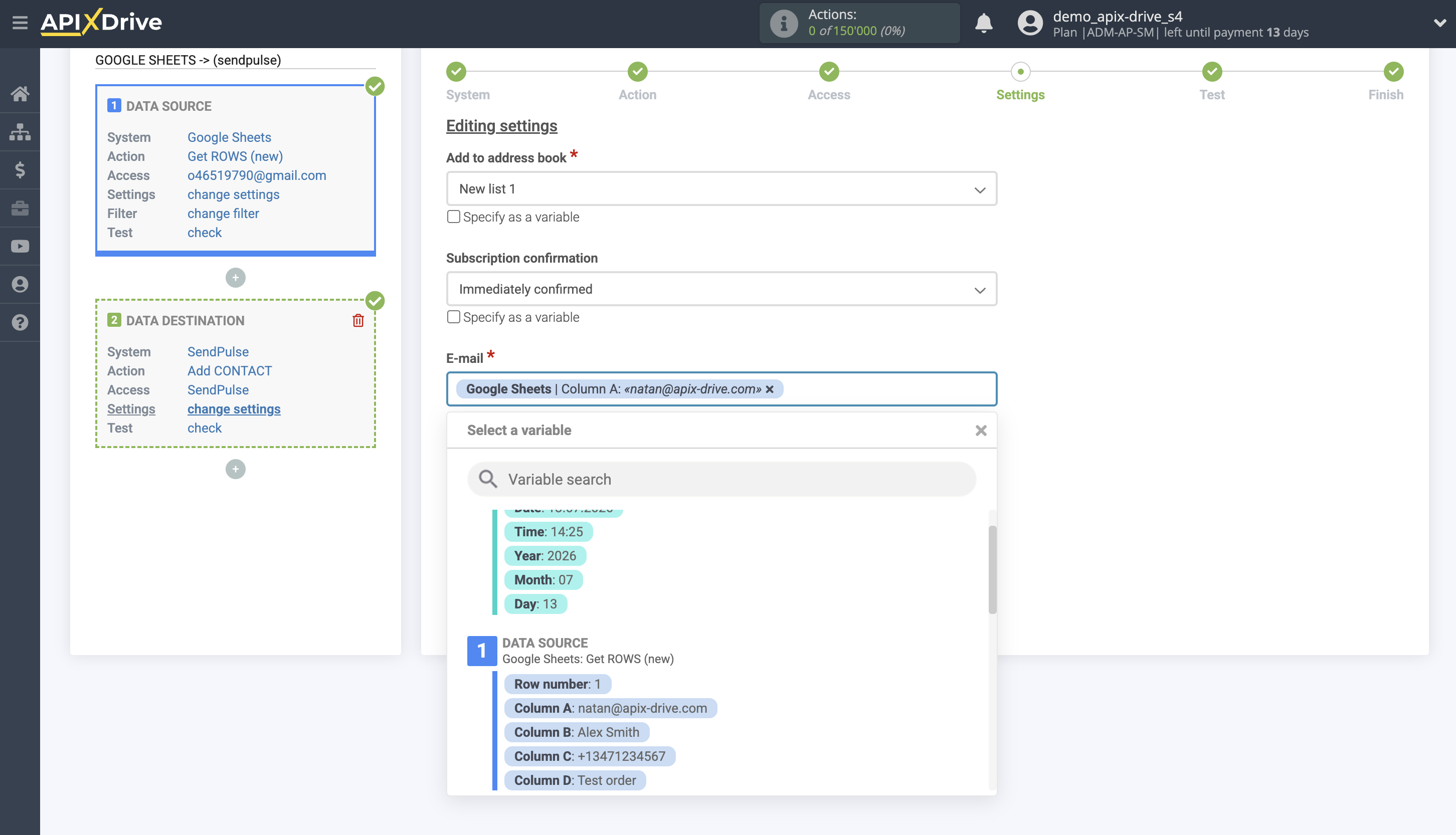
Task: Open Google Sheets system link in Data Source
Action: (x=229, y=137)
